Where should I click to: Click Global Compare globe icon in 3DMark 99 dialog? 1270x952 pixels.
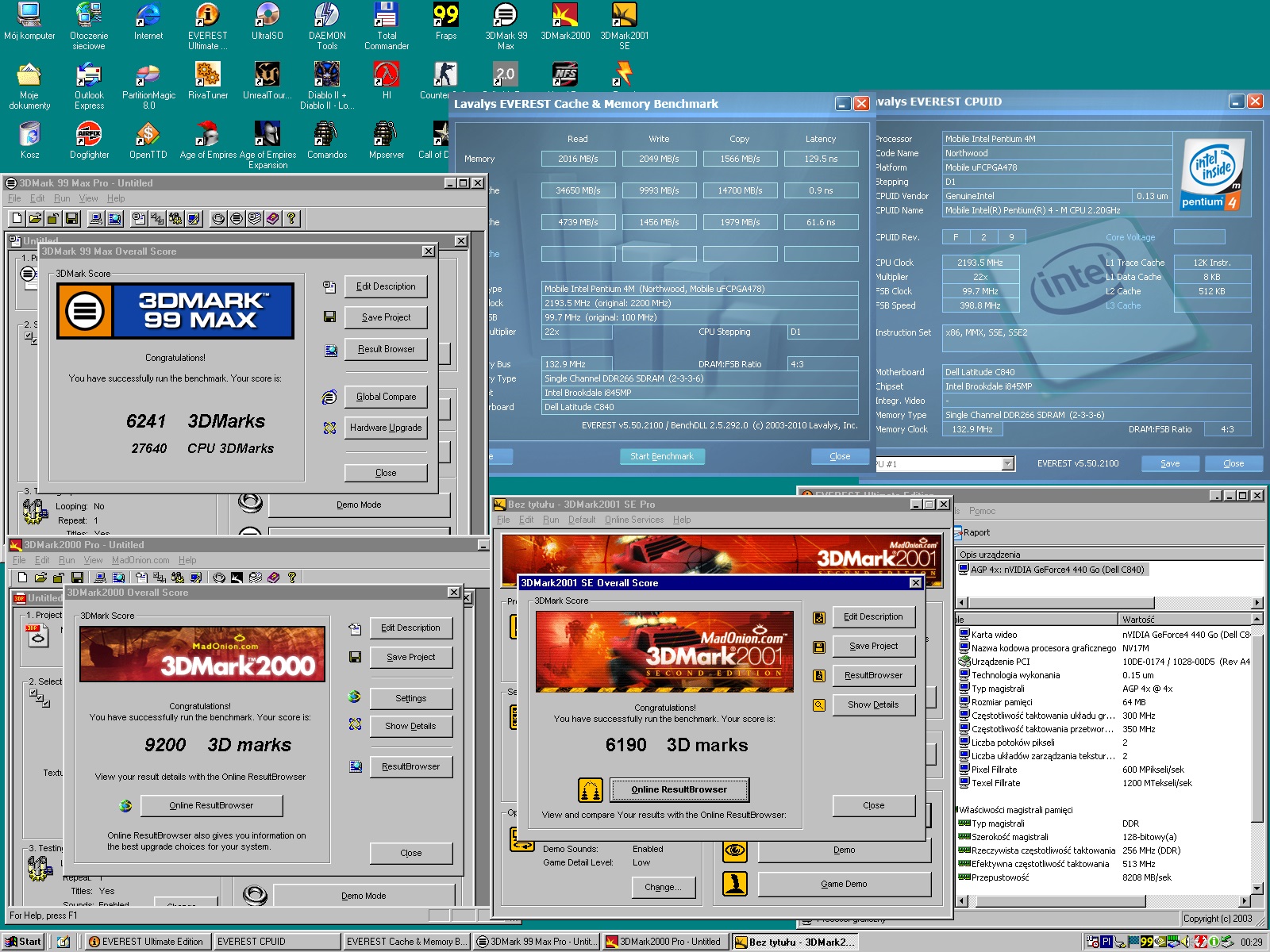pos(329,397)
